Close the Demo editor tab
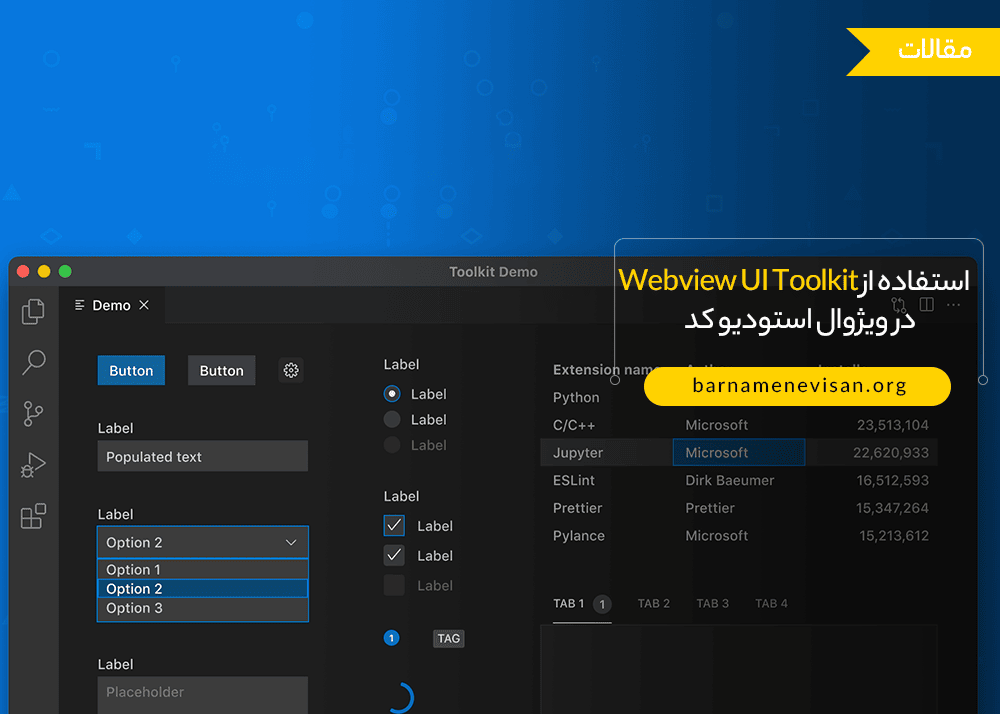This screenshot has width=1000, height=714. coord(144,305)
